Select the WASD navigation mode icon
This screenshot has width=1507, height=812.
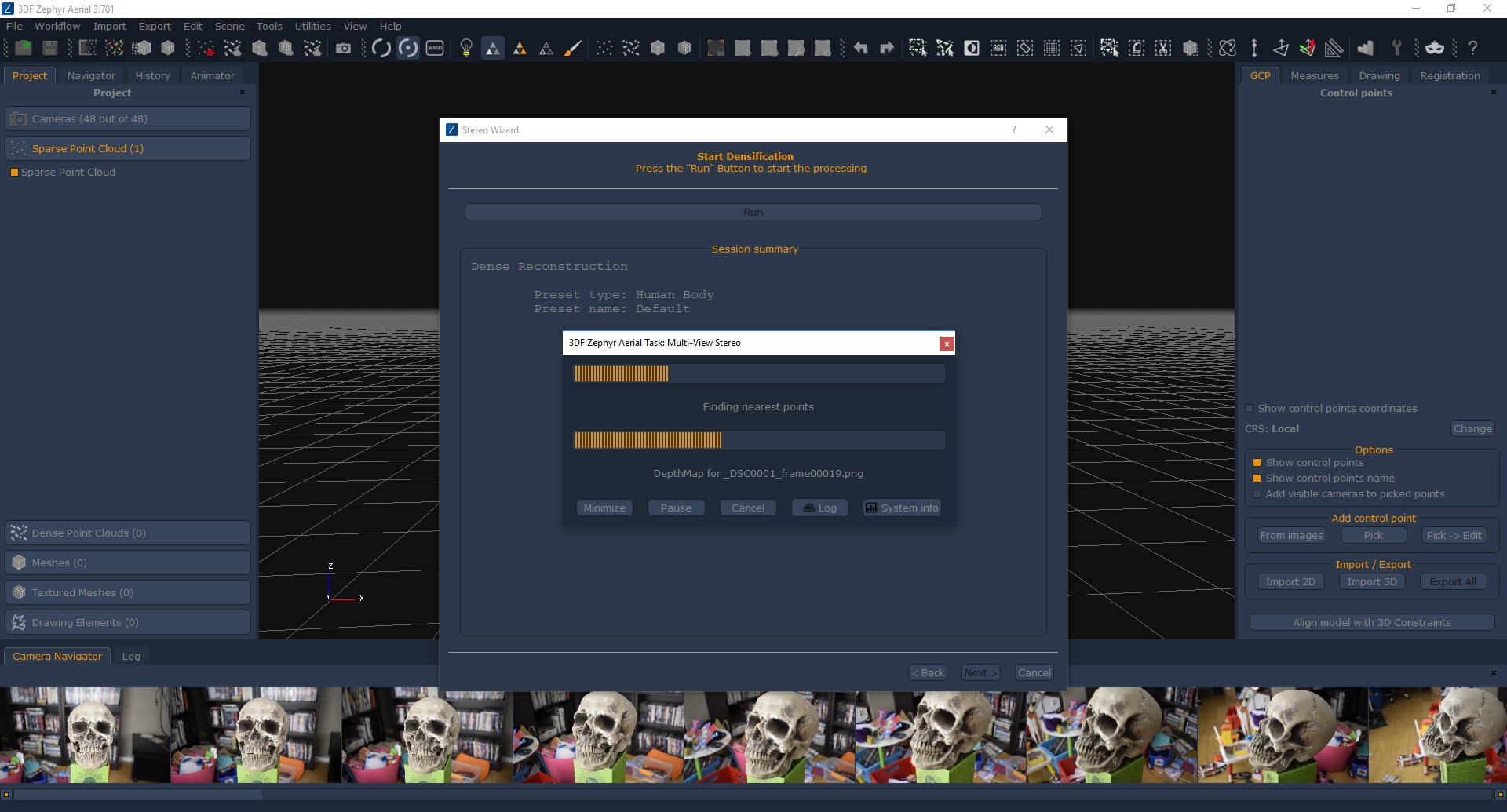(435, 48)
